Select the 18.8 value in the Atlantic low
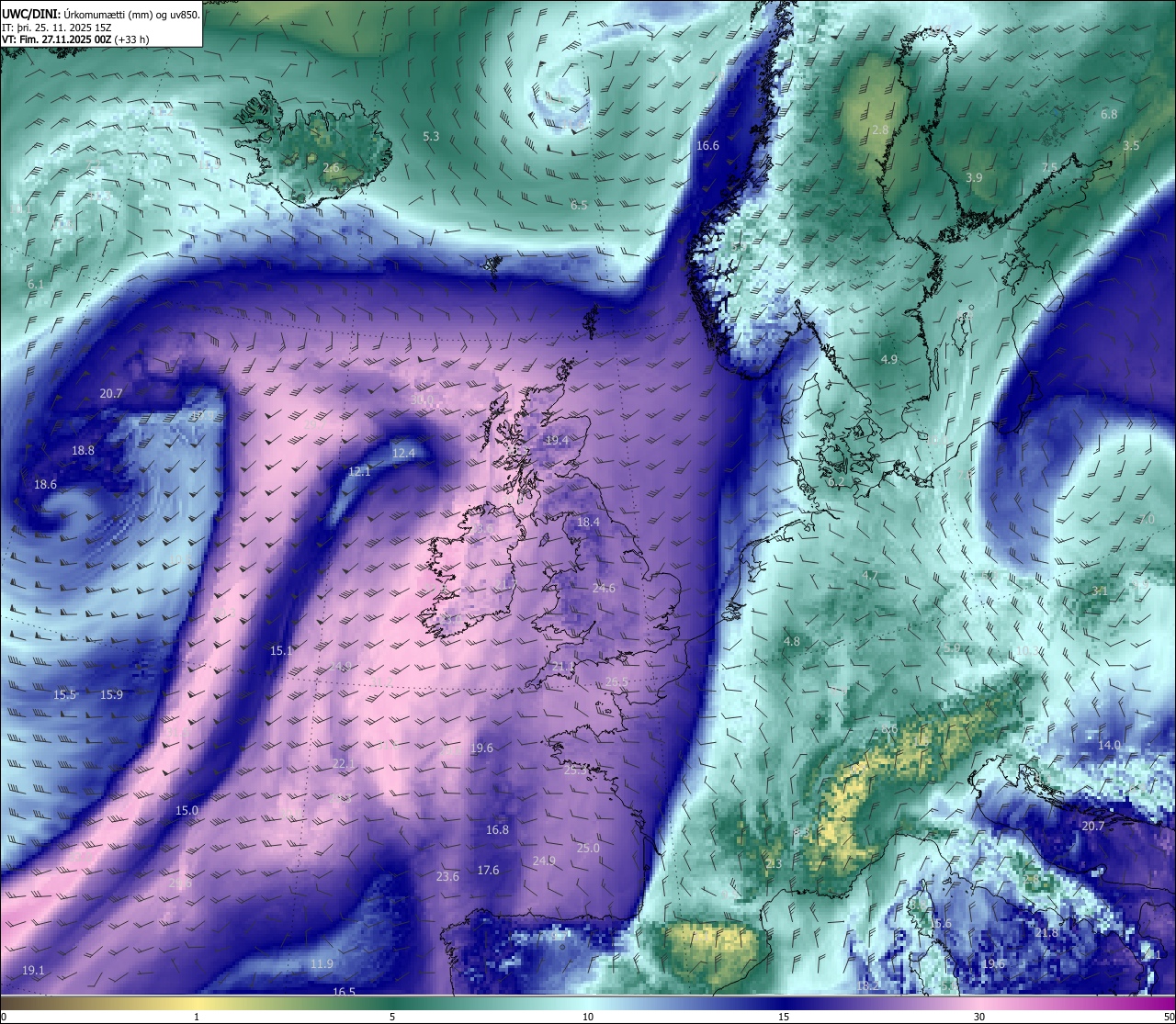1176x1024 pixels. click(x=84, y=451)
